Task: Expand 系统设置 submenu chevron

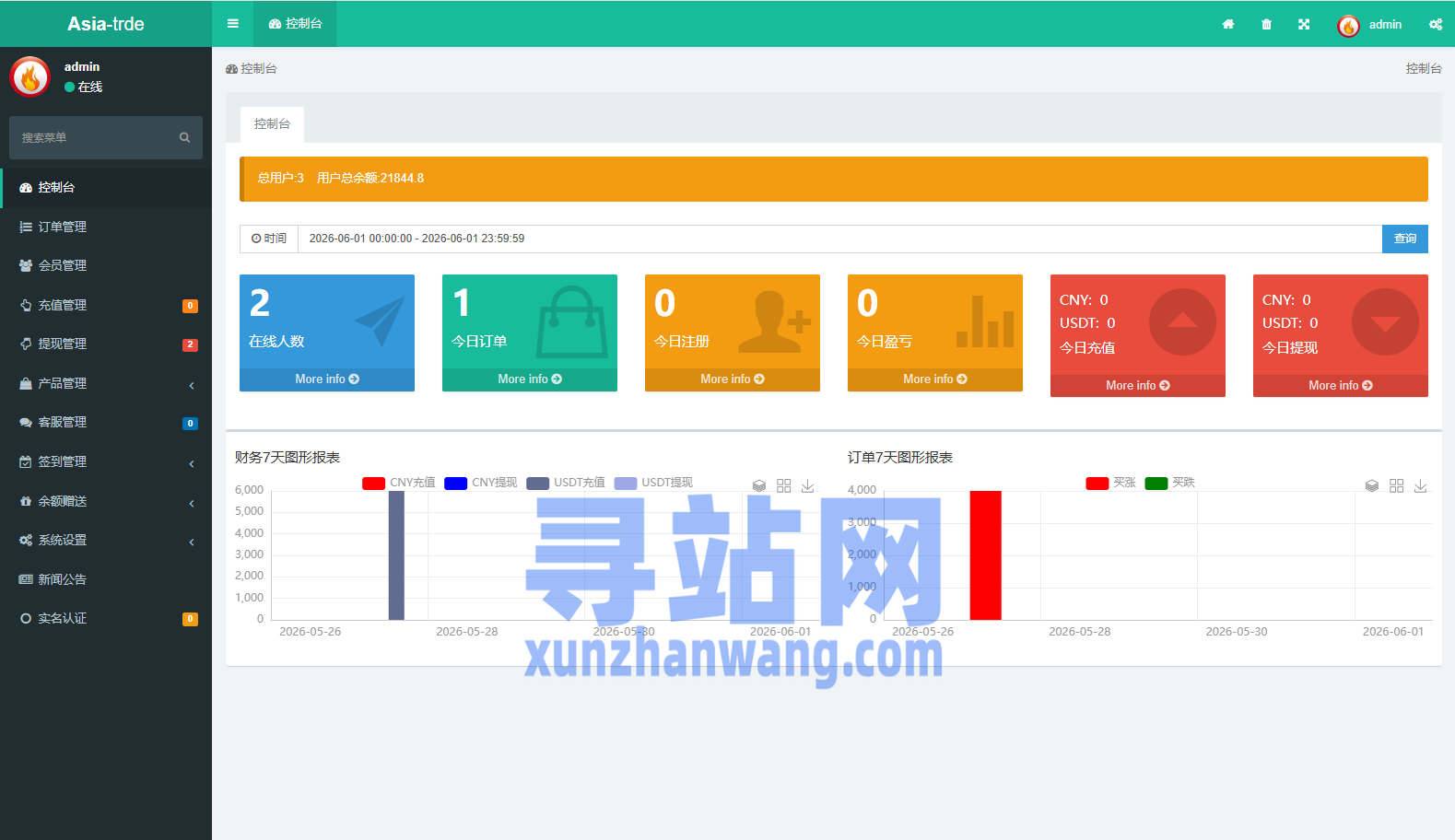Action: (192, 542)
